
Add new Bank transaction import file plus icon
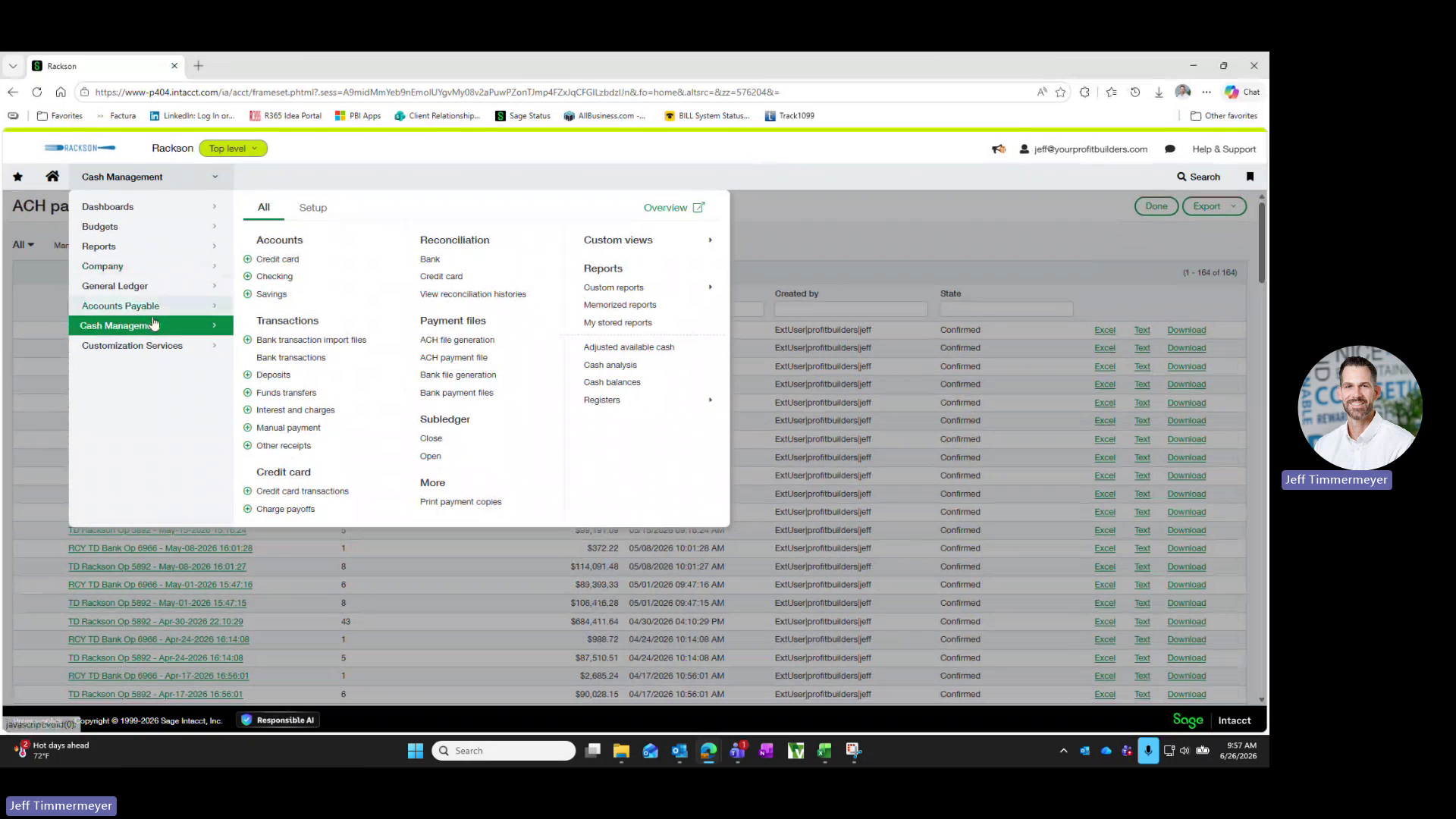pos(247,340)
